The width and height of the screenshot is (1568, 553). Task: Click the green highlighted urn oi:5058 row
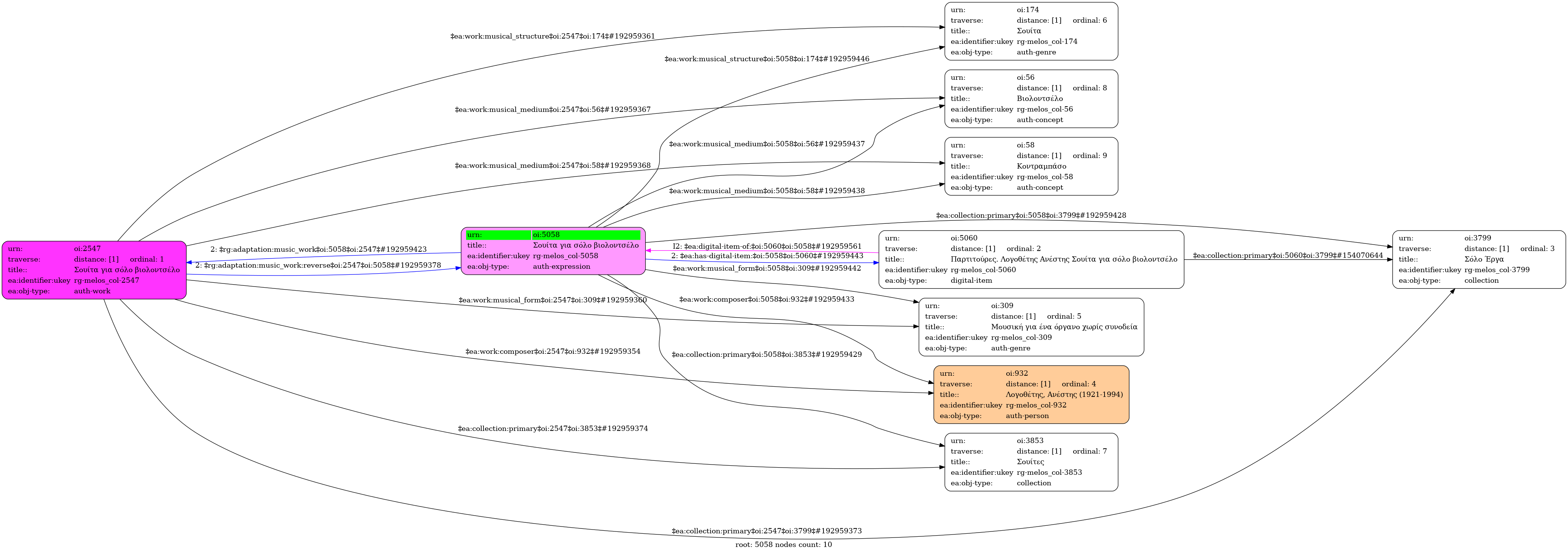pyautogui.click(x=553, y=235)
